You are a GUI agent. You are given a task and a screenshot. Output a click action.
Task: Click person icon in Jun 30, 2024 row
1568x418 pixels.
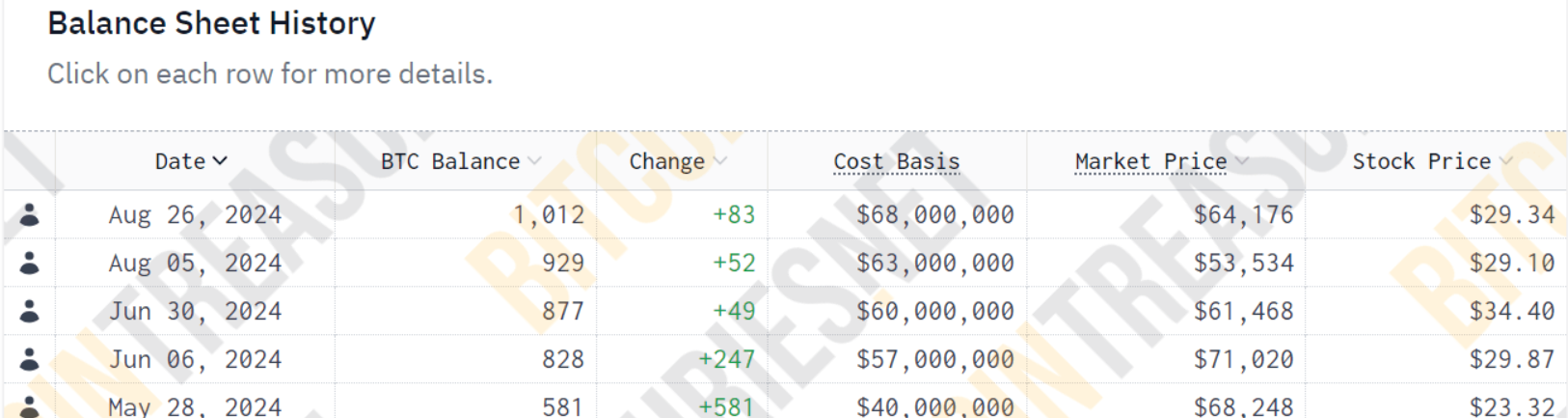point(30,311)
